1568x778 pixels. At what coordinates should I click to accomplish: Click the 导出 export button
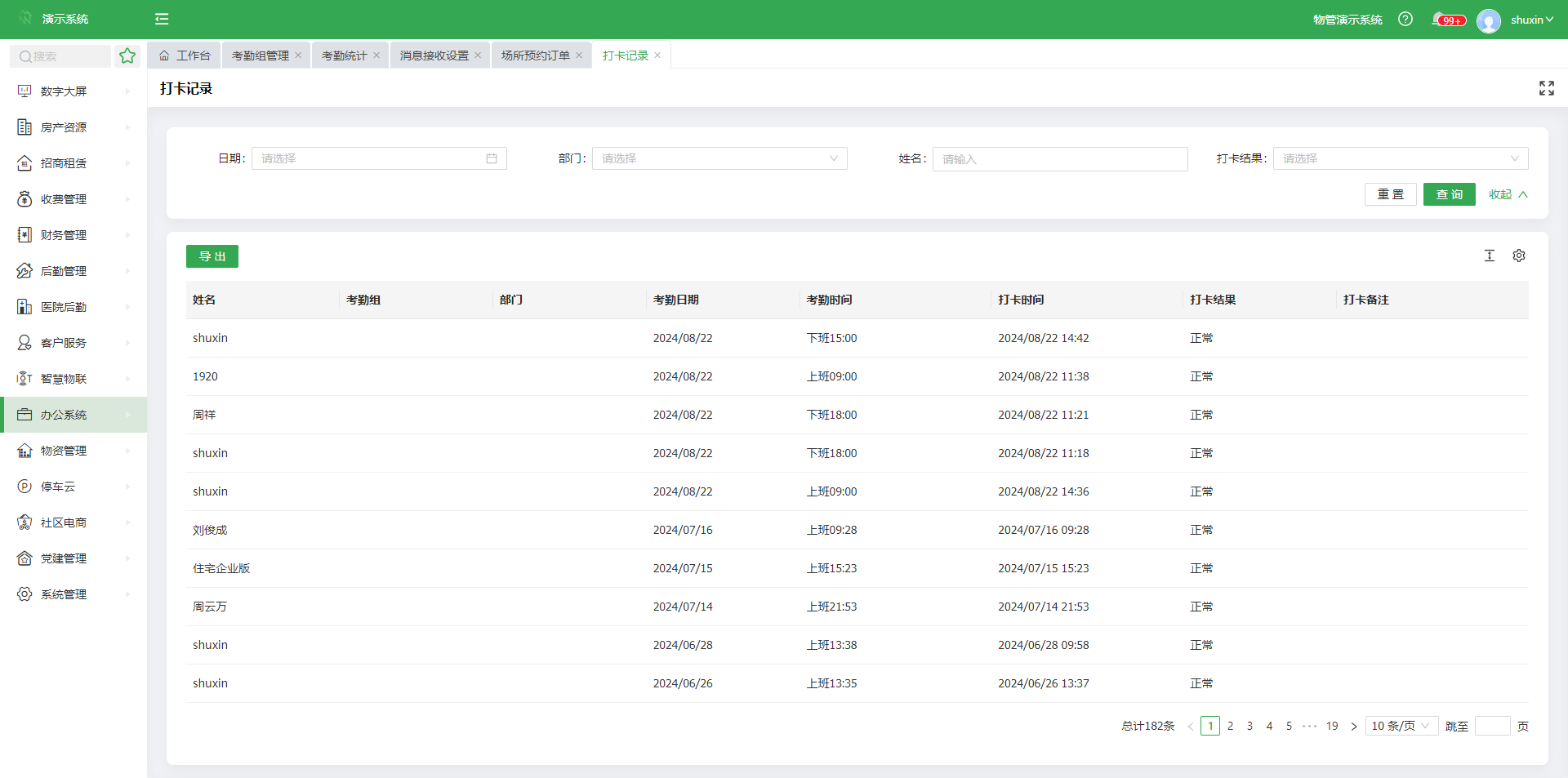coord(212,256)
